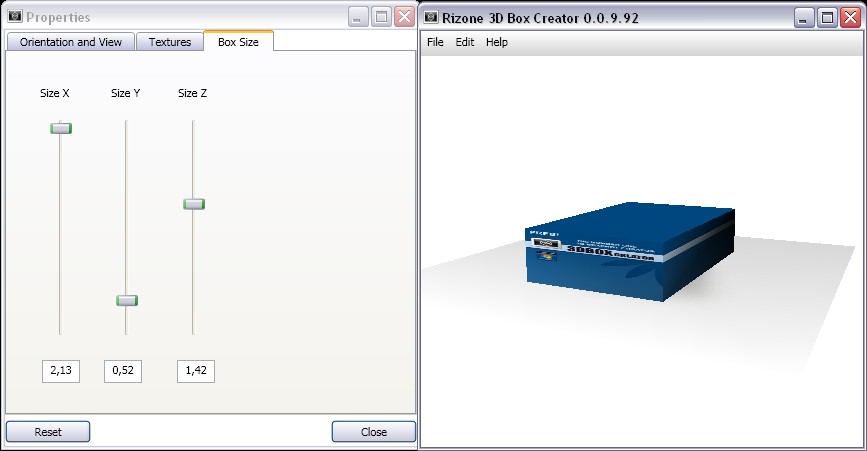Click the Size Y slider handle
Screen dimensions: 867x451
click(127, 300)
